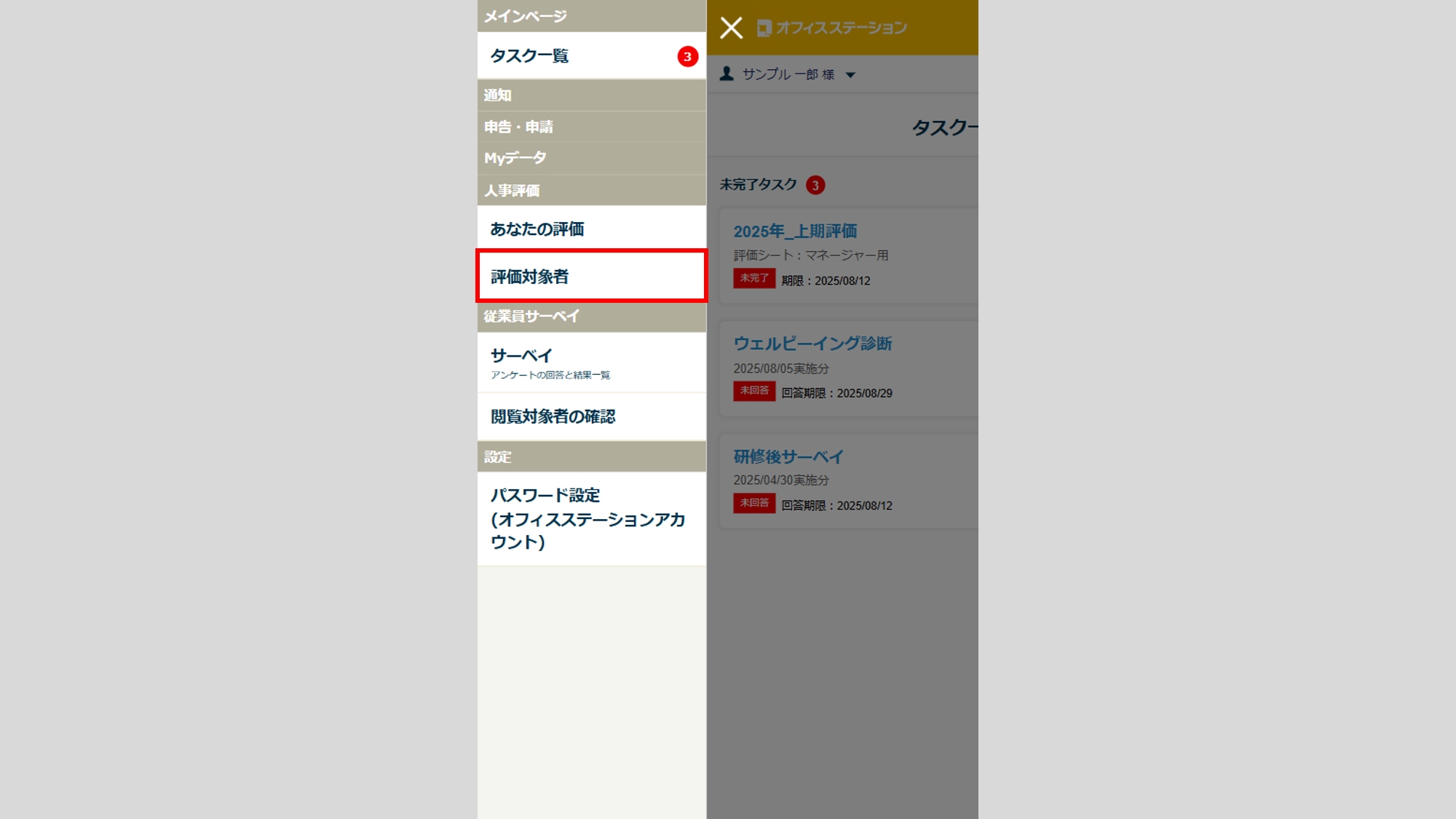Click the 未完了タスク count badge
1456x819 pixels.
815,185
